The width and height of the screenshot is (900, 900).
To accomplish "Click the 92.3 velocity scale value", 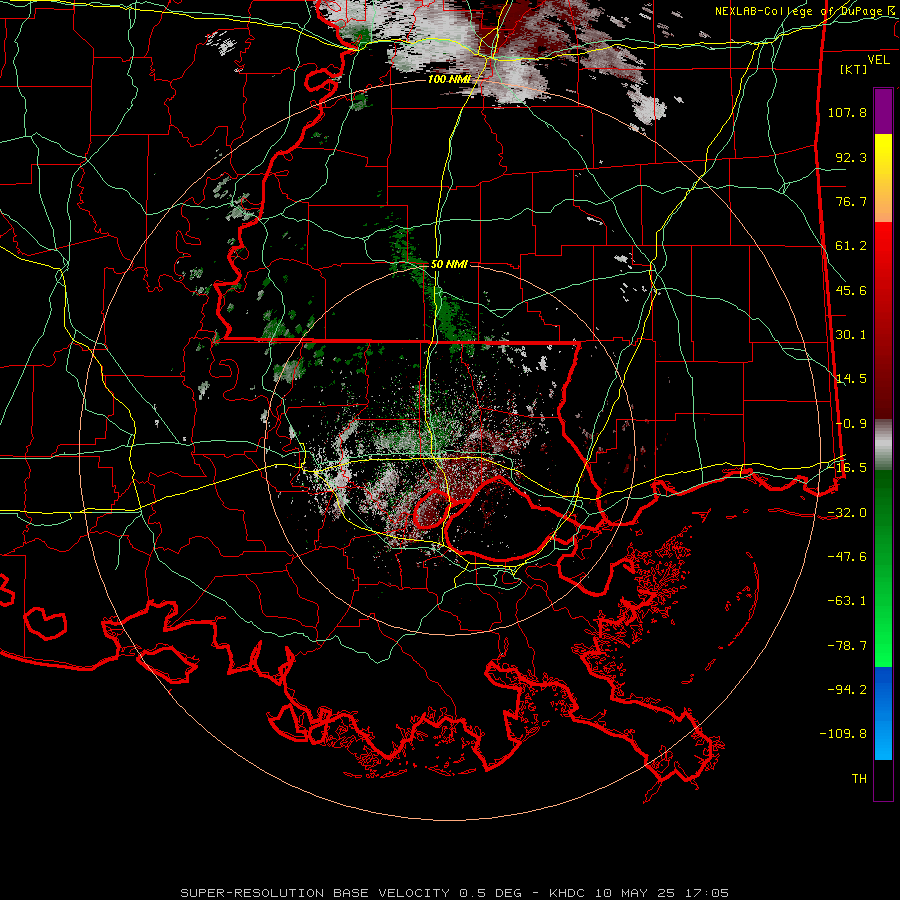I will tap(851, 157).
